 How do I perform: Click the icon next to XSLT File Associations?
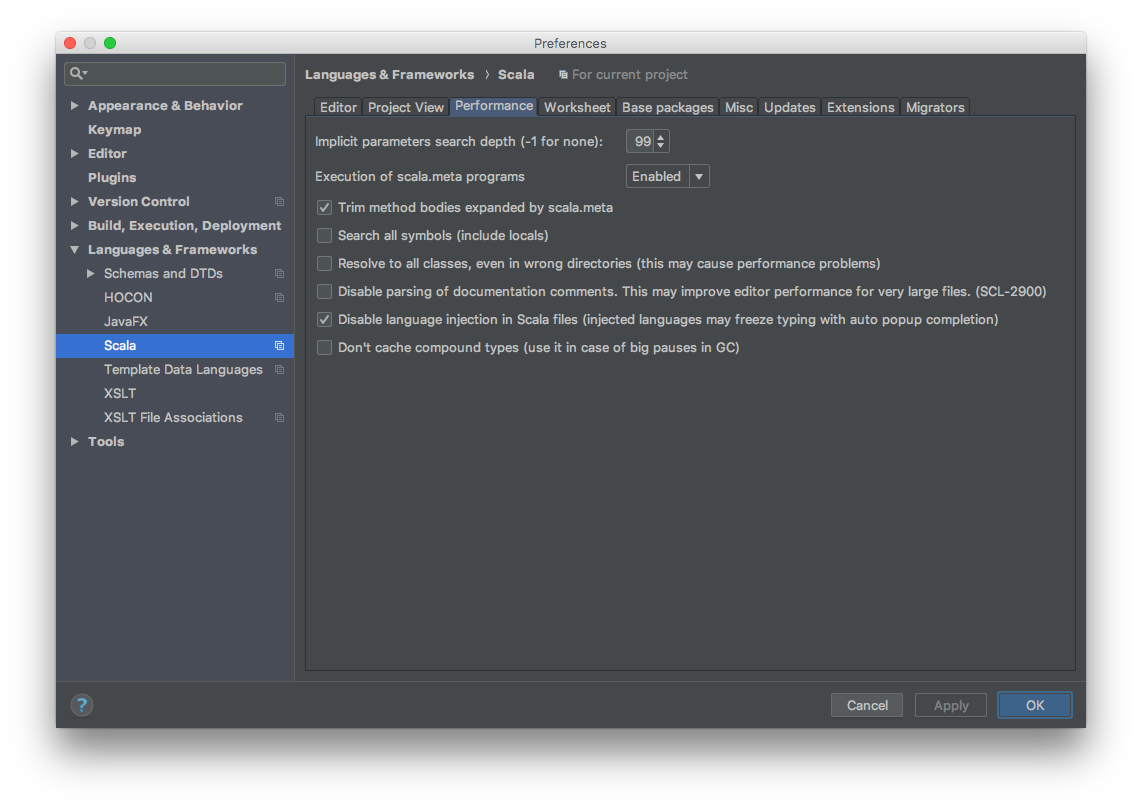(x=279, y=417)
